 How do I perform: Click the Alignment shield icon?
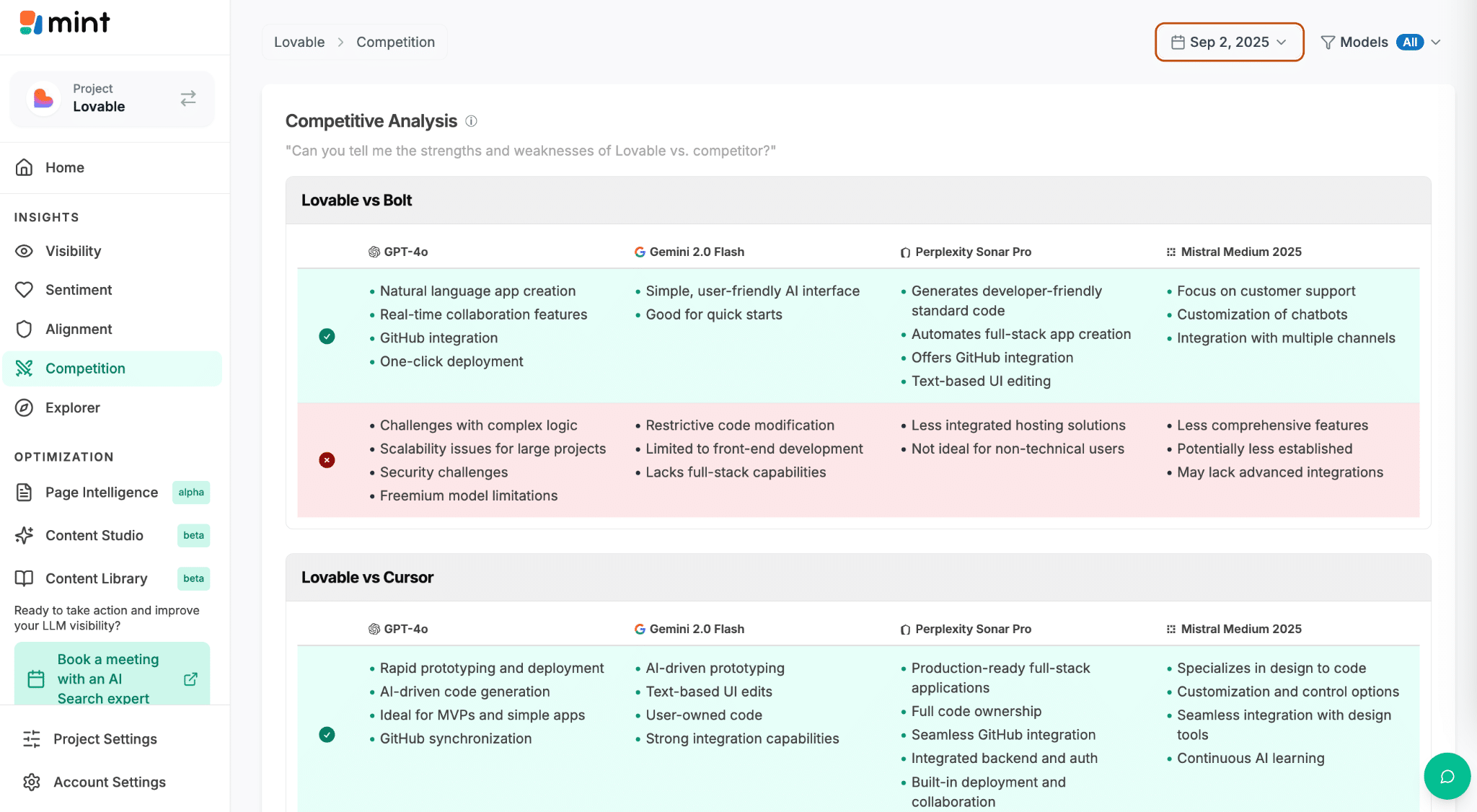pos(25,329)
